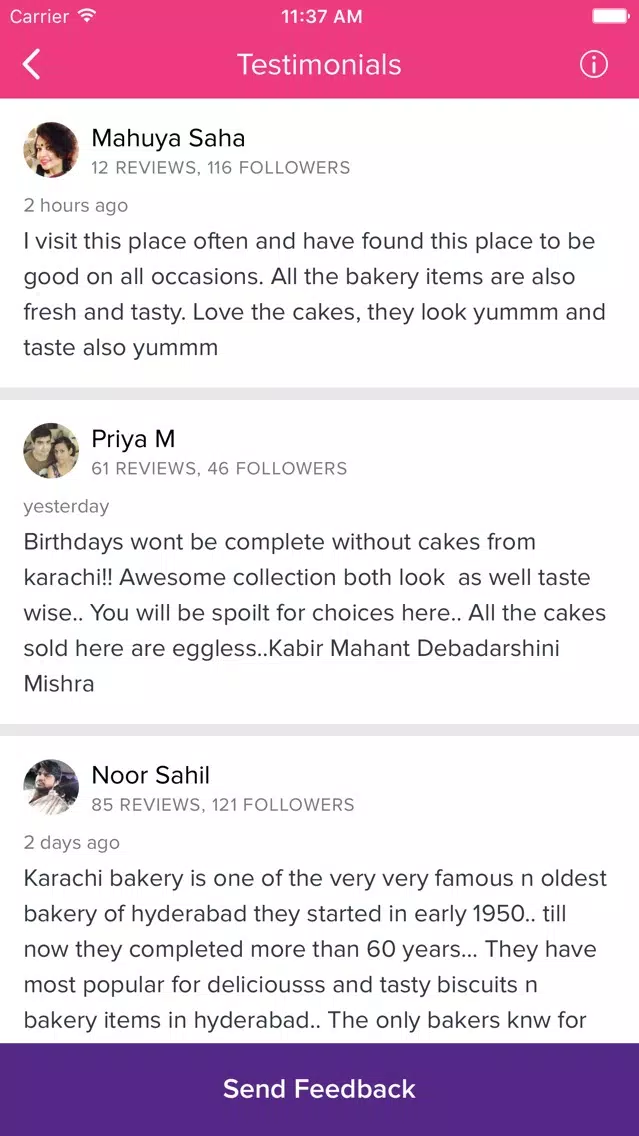Viewport: 639px width, 1136px height.
Task: Tap the Testimonials title
Action: [x=320, y=64]
